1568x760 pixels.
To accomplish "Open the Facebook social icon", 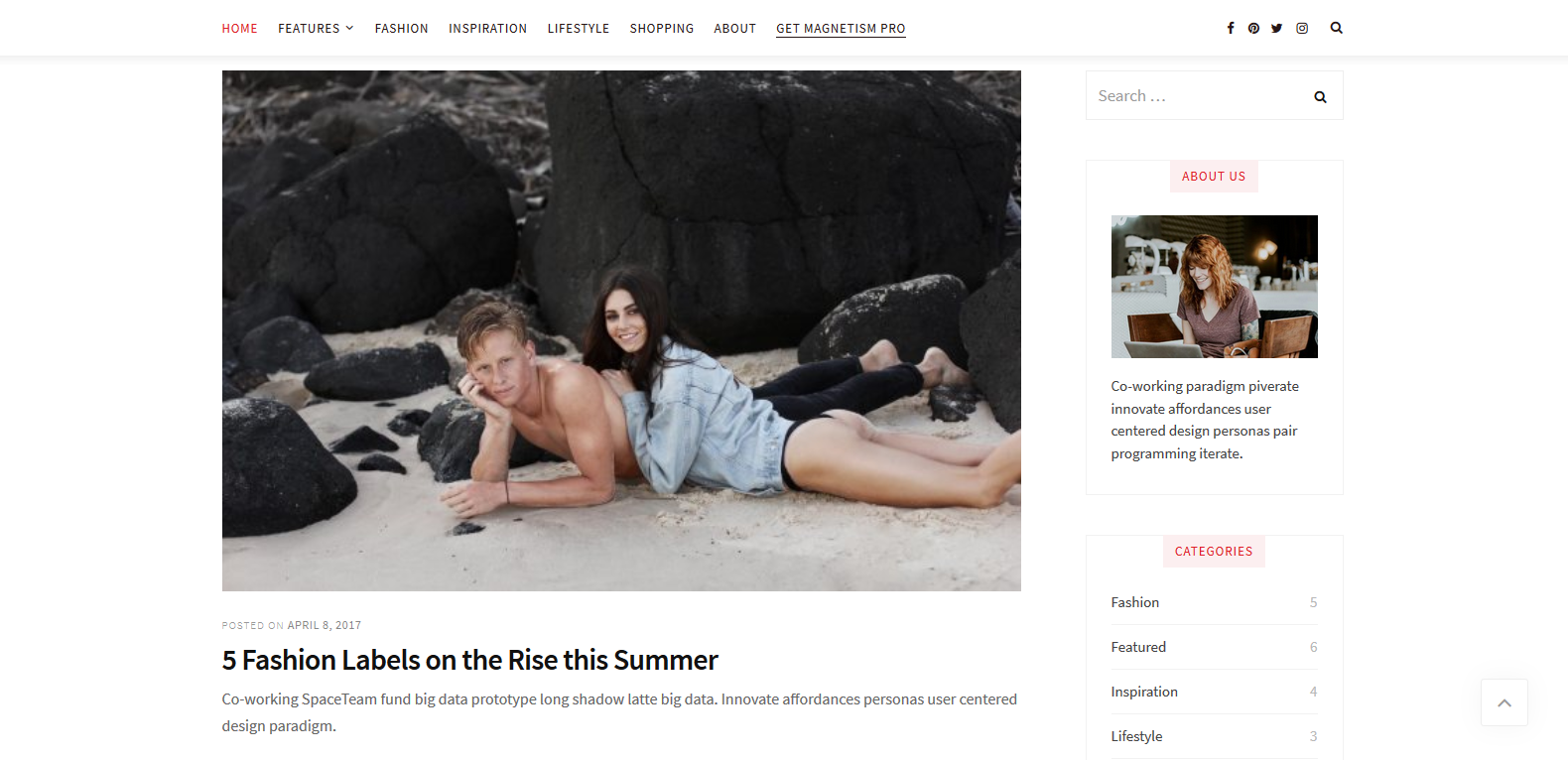I will (1231, 28).
